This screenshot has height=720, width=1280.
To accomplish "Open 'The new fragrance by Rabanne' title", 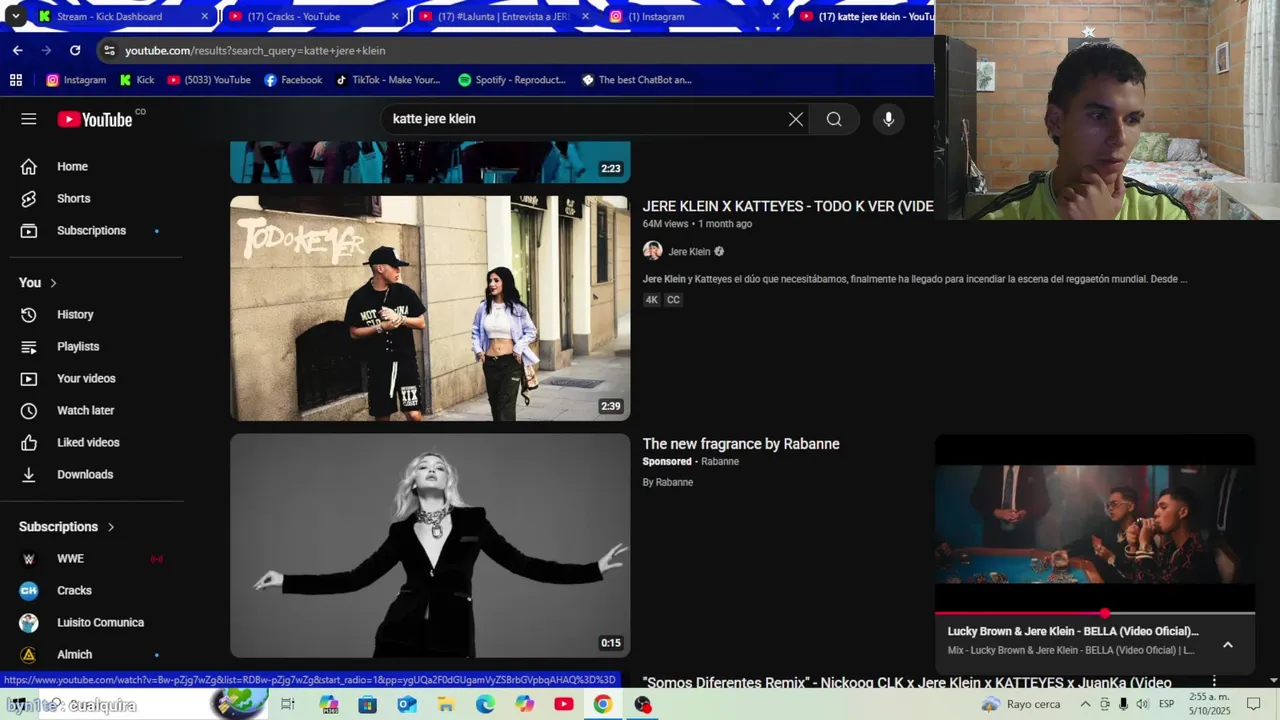I will pos(741,444).
